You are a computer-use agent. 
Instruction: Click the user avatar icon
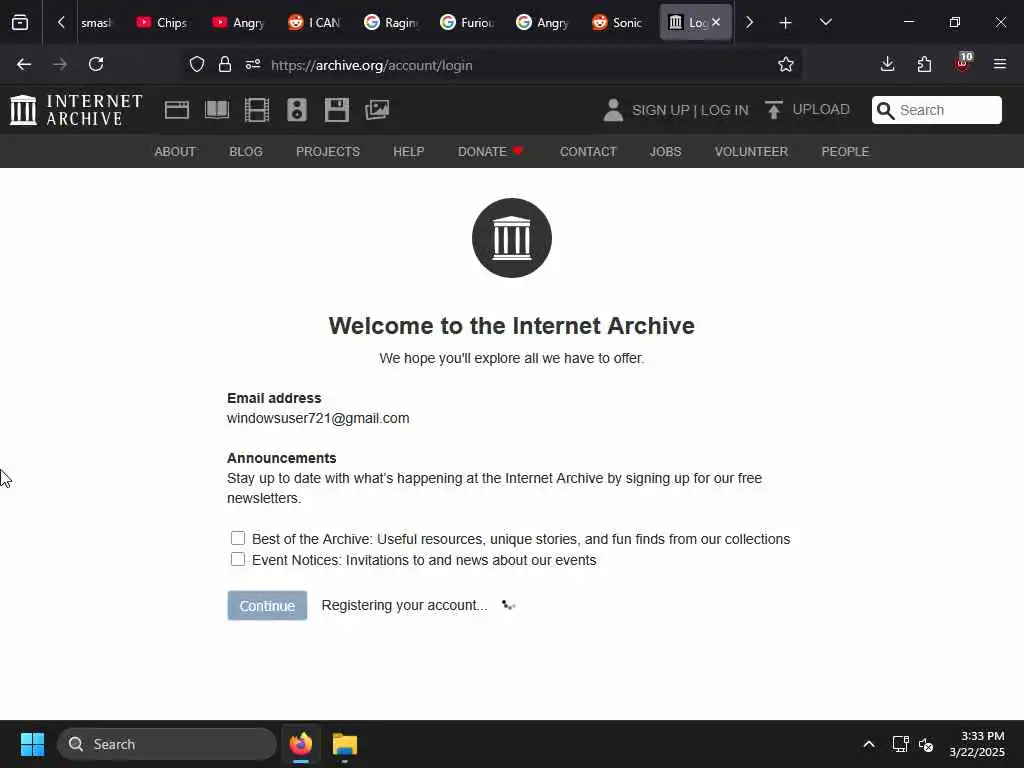pos(613,110)
